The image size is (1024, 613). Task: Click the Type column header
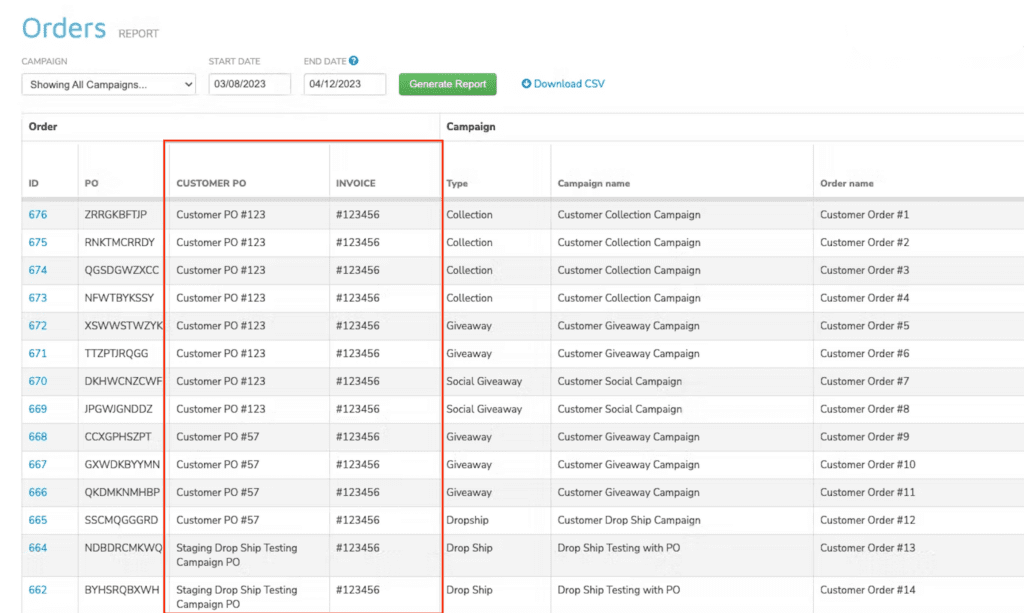pos(457,184)
